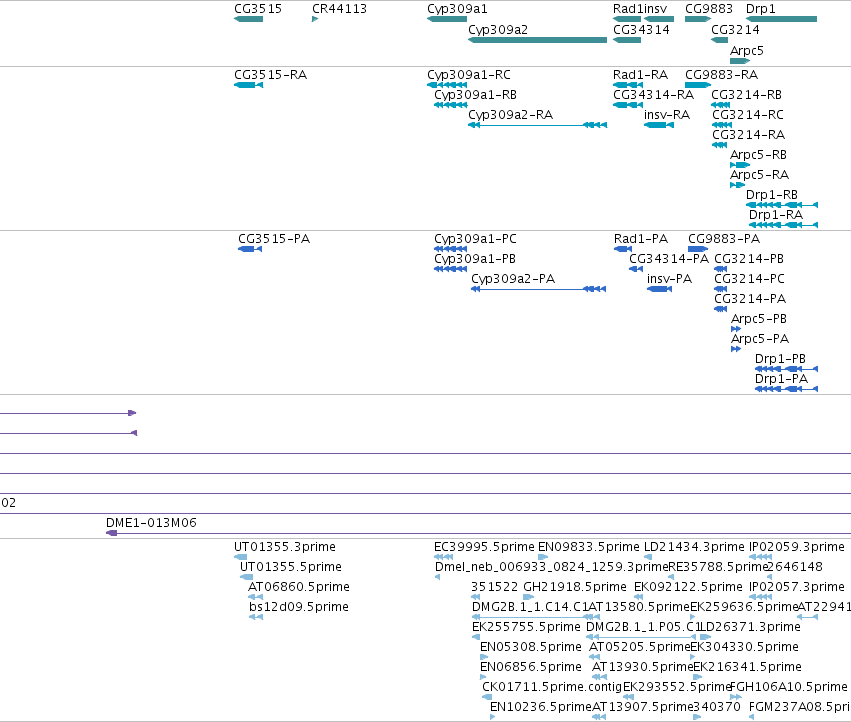The image size is (851, 722).
Task: Select the GH21918.5prime EST label
Action: 575,587
